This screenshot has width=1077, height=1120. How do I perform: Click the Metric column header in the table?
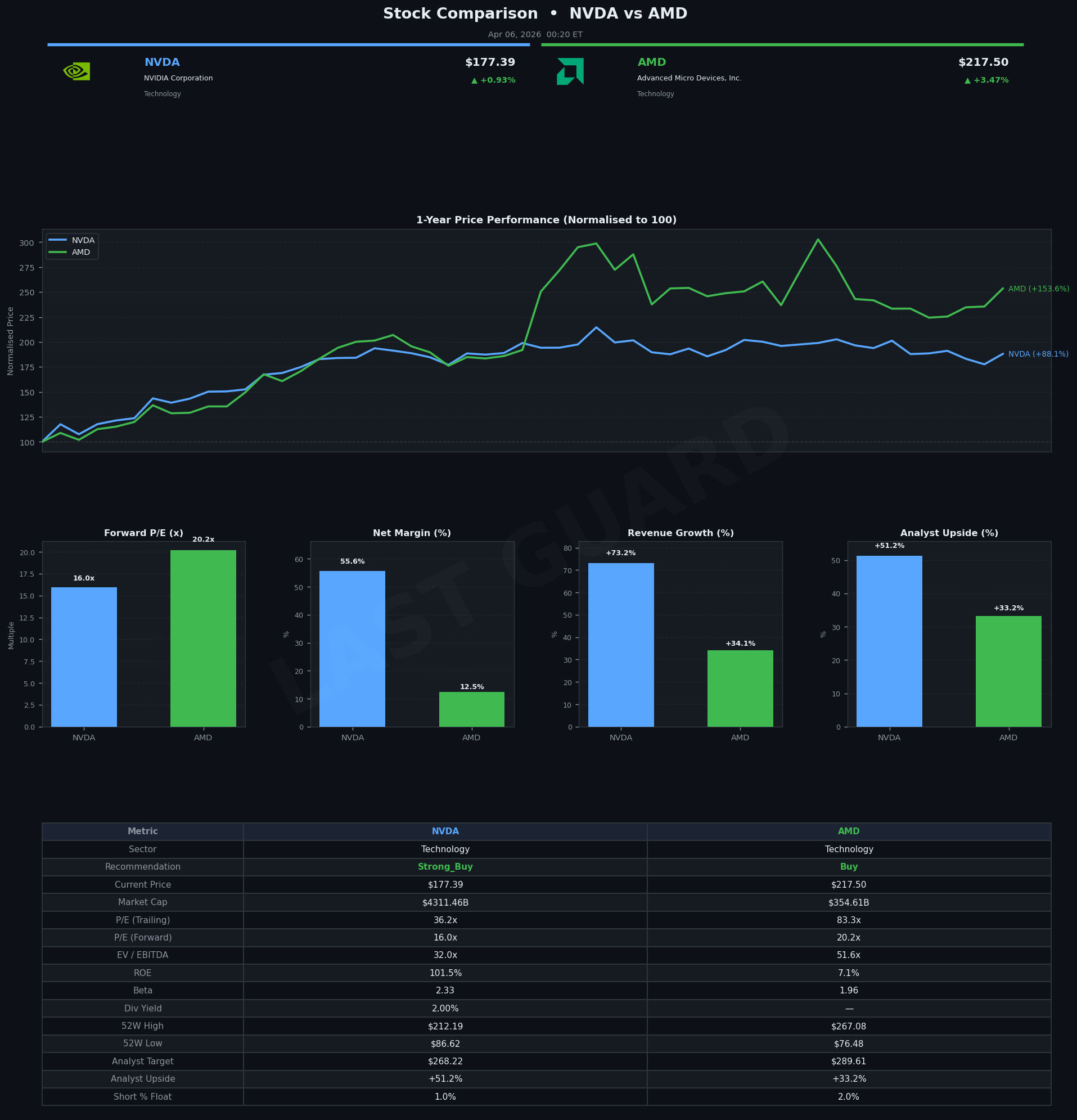point(143,831)
